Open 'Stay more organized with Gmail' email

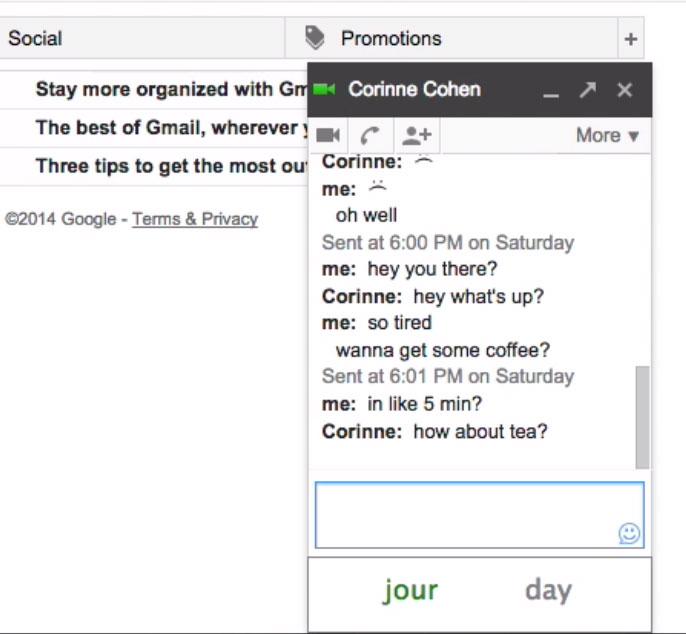154,90
